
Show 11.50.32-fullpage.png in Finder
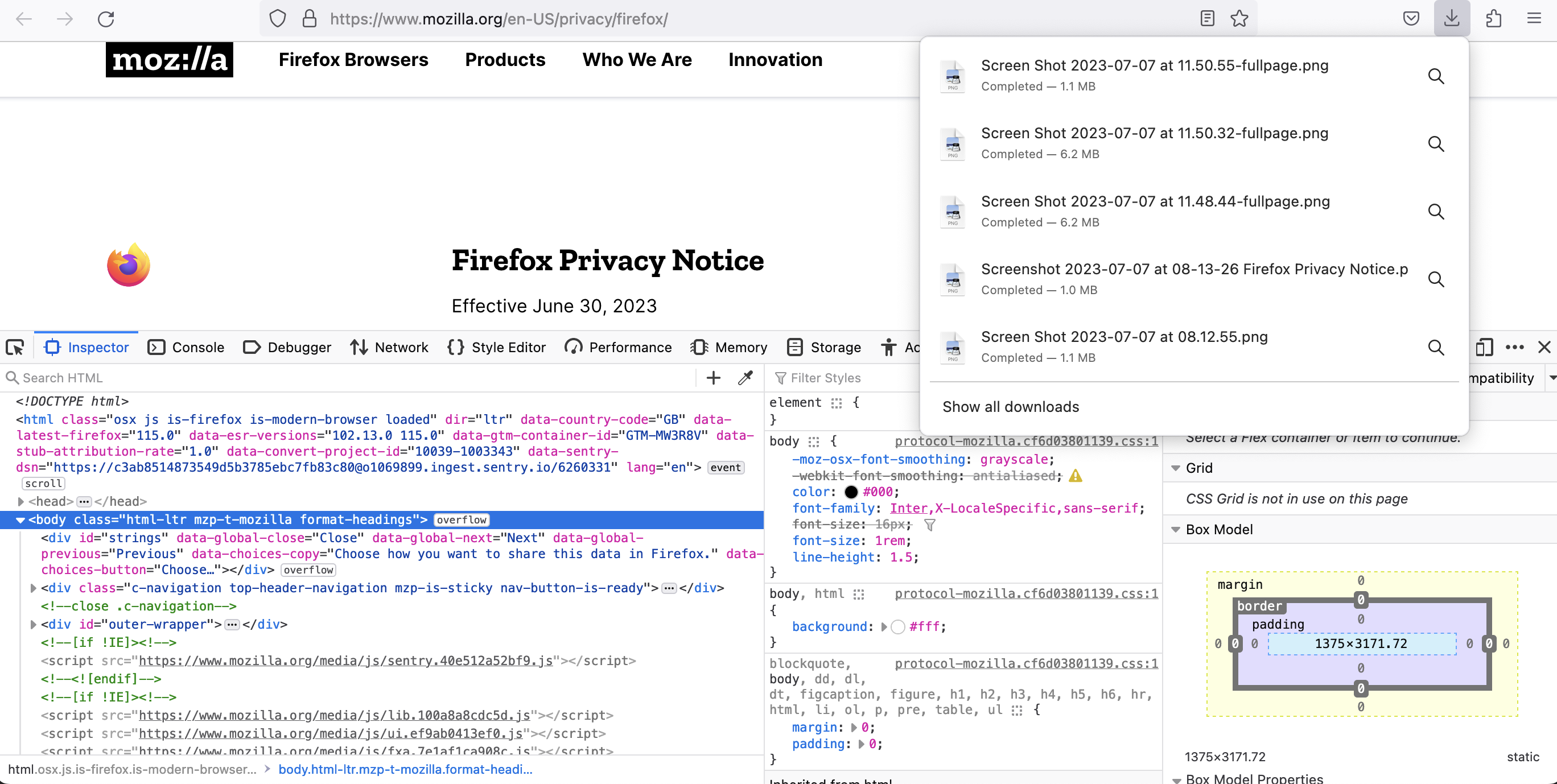[1436, 144]
